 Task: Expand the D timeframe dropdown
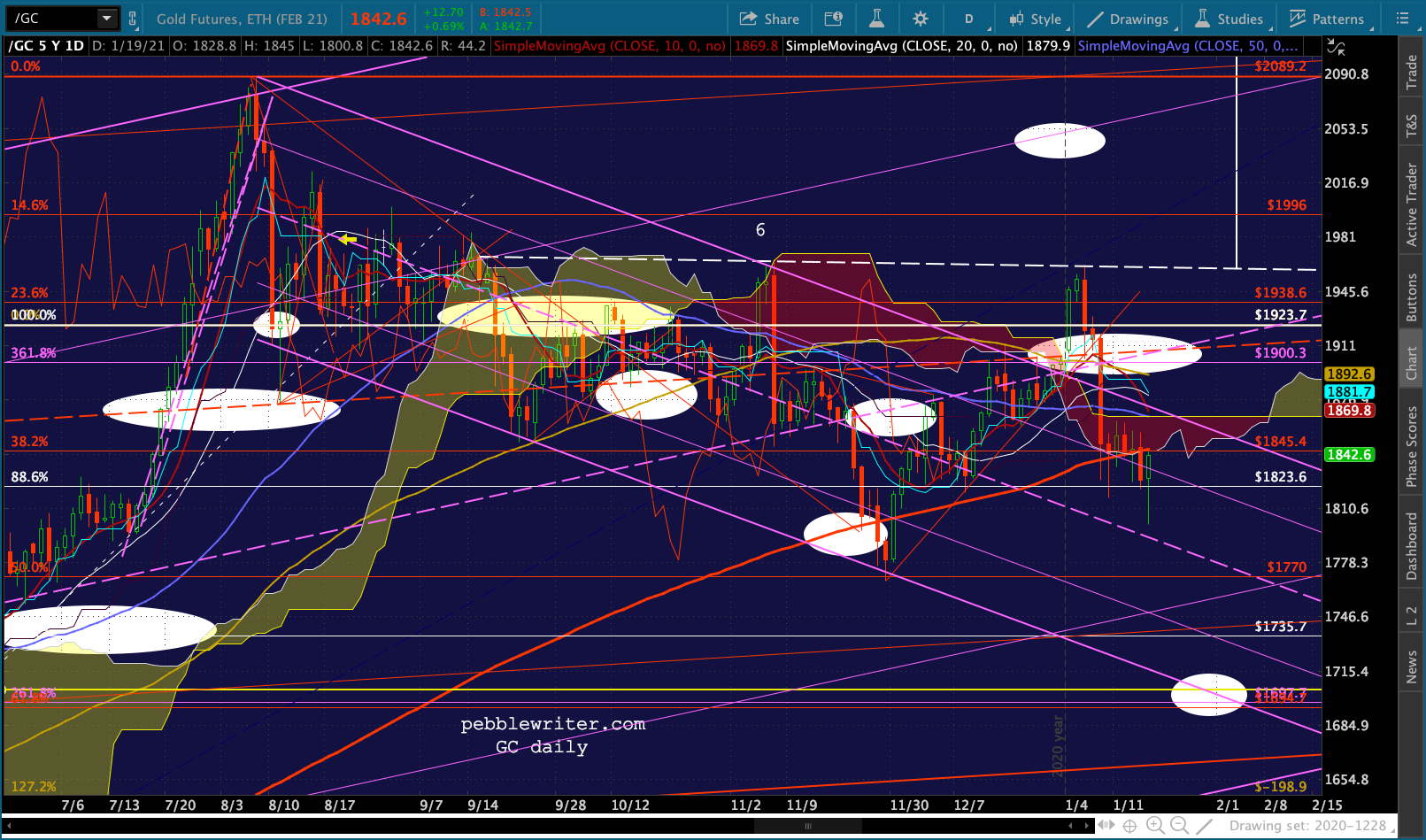[969, 19]
